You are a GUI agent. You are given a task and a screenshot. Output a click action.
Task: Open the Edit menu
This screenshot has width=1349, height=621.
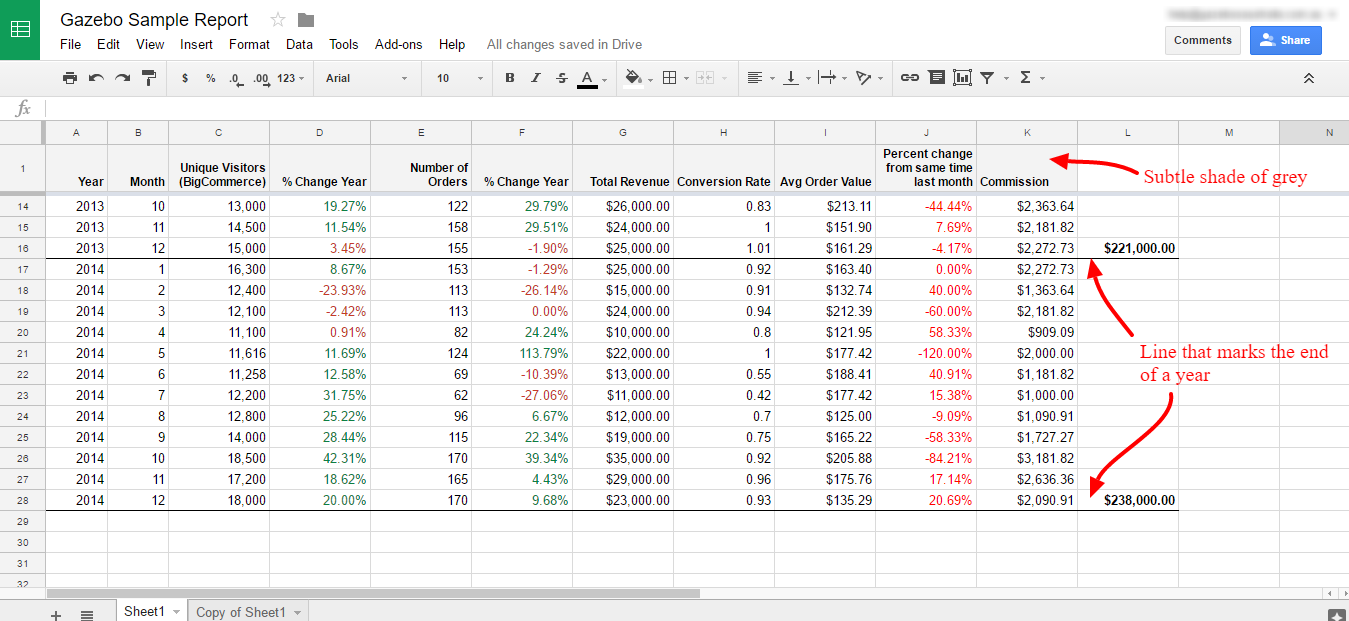108,44
